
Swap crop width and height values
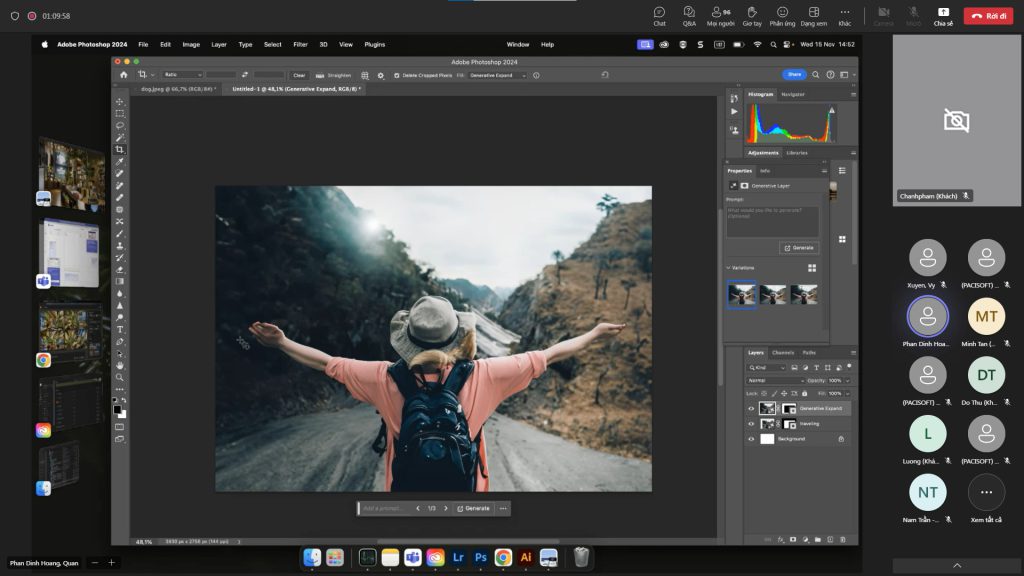click(245, 75)
